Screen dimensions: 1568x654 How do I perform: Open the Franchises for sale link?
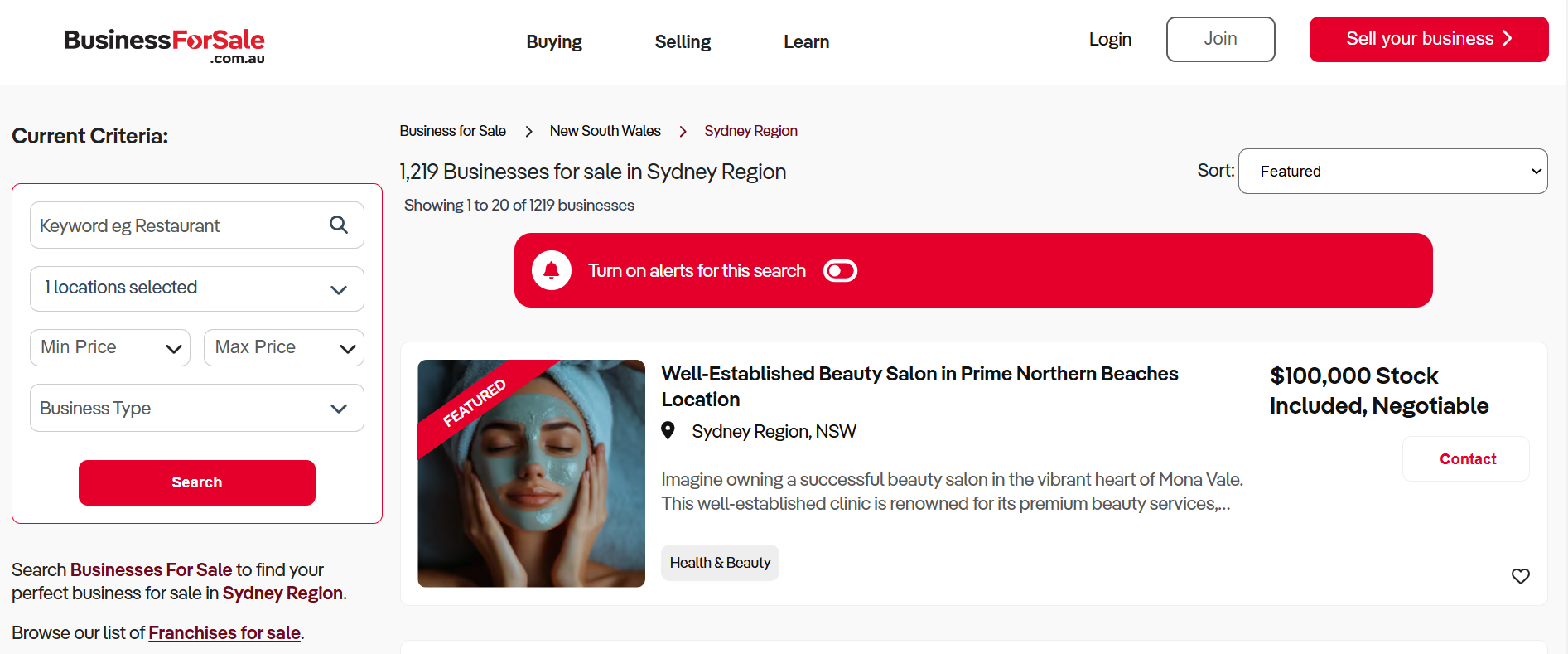click(224, 632)
